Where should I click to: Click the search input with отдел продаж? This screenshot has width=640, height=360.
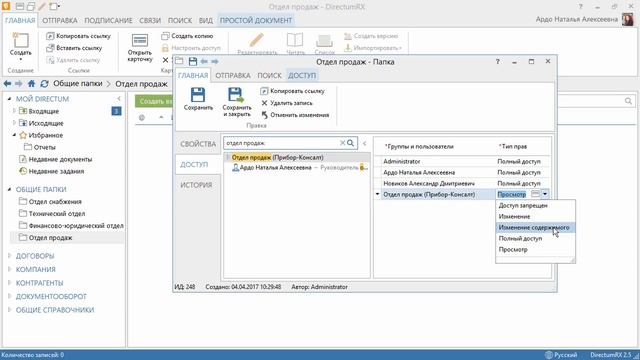pyautogui.click(x=282, y=143)
